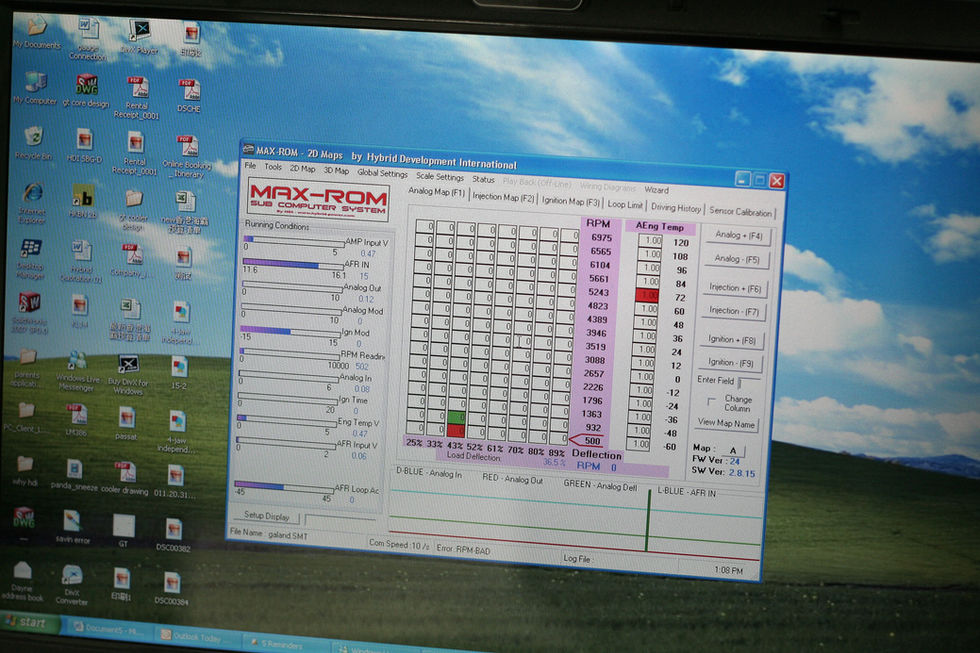This screenshot has width=980, height=653.
Task: Open the 2D Map menu
Action: pyautogui.click(x=302, y=169)
